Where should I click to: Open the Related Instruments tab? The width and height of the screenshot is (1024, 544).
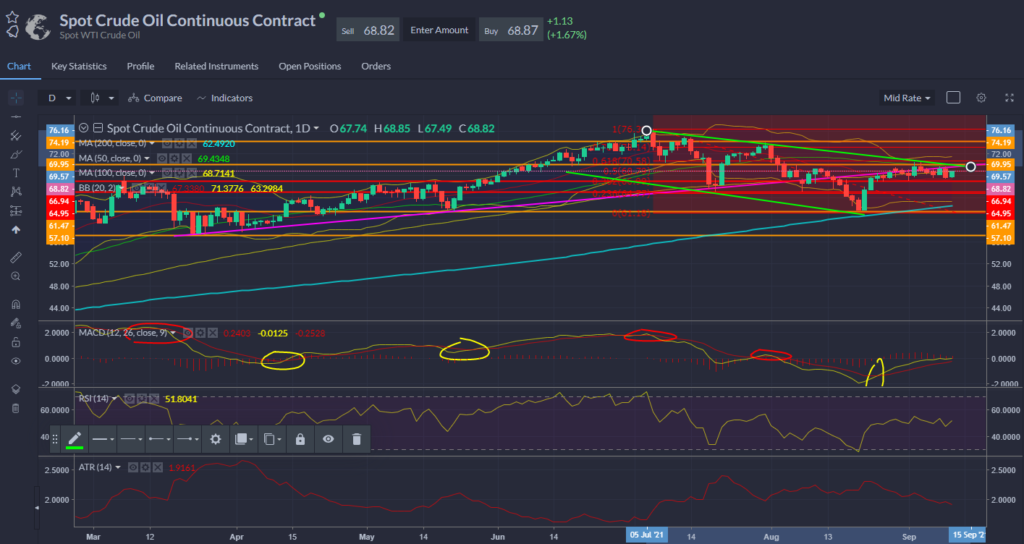[x=216, y=66]
